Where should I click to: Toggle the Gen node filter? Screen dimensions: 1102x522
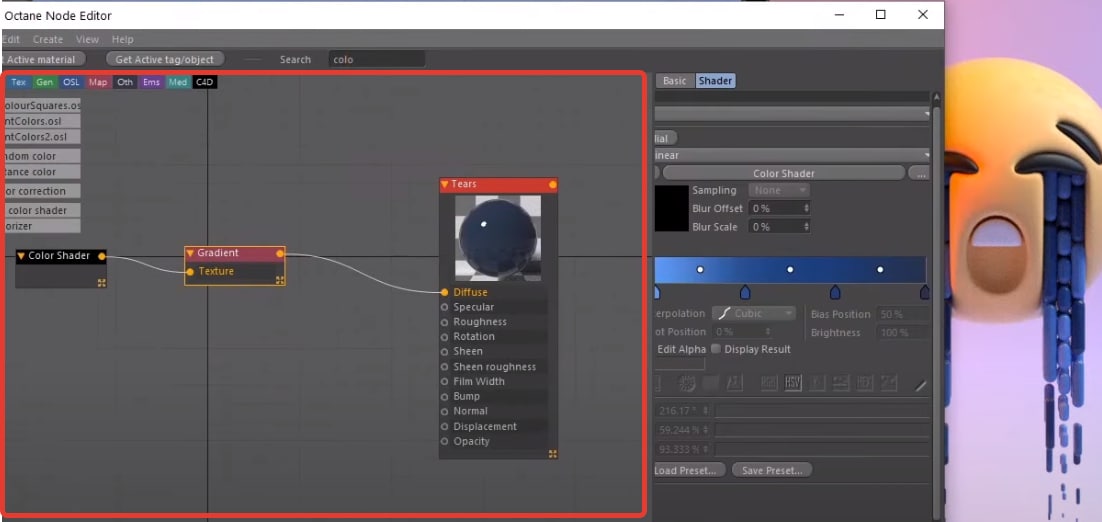[x=45, y=82]
